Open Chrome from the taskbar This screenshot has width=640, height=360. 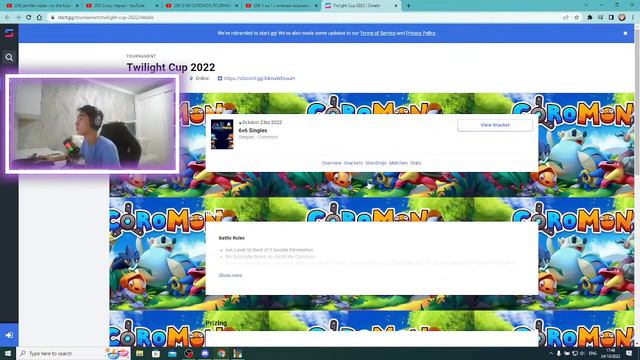click(221, 353)
